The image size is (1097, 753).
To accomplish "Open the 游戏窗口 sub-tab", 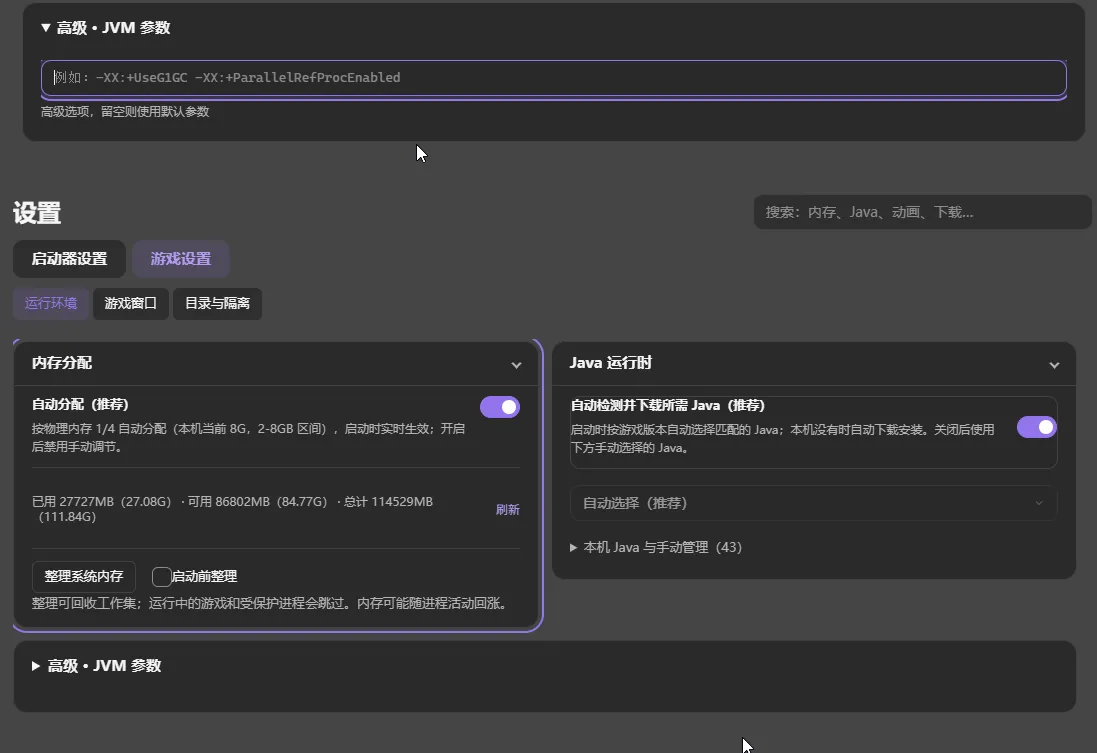I will tap(131, 304).
